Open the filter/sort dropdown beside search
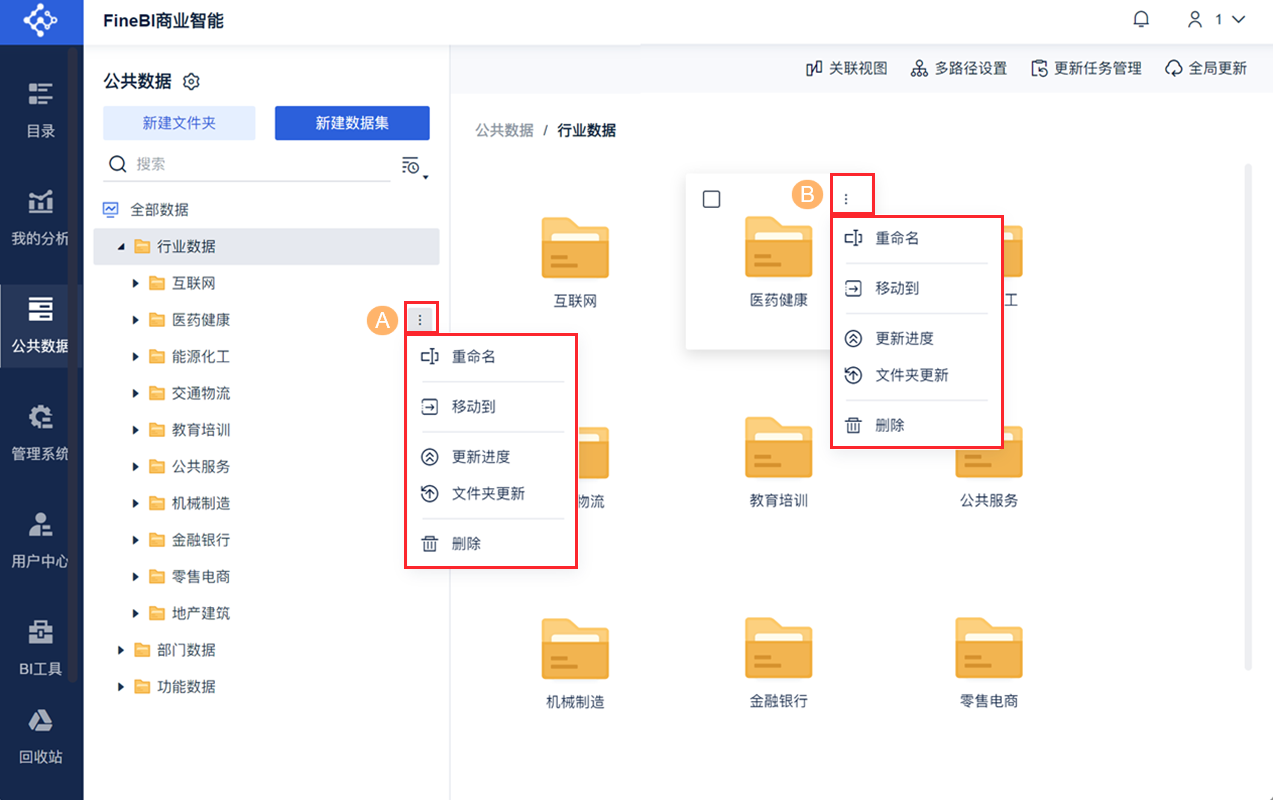 (414, 167)
